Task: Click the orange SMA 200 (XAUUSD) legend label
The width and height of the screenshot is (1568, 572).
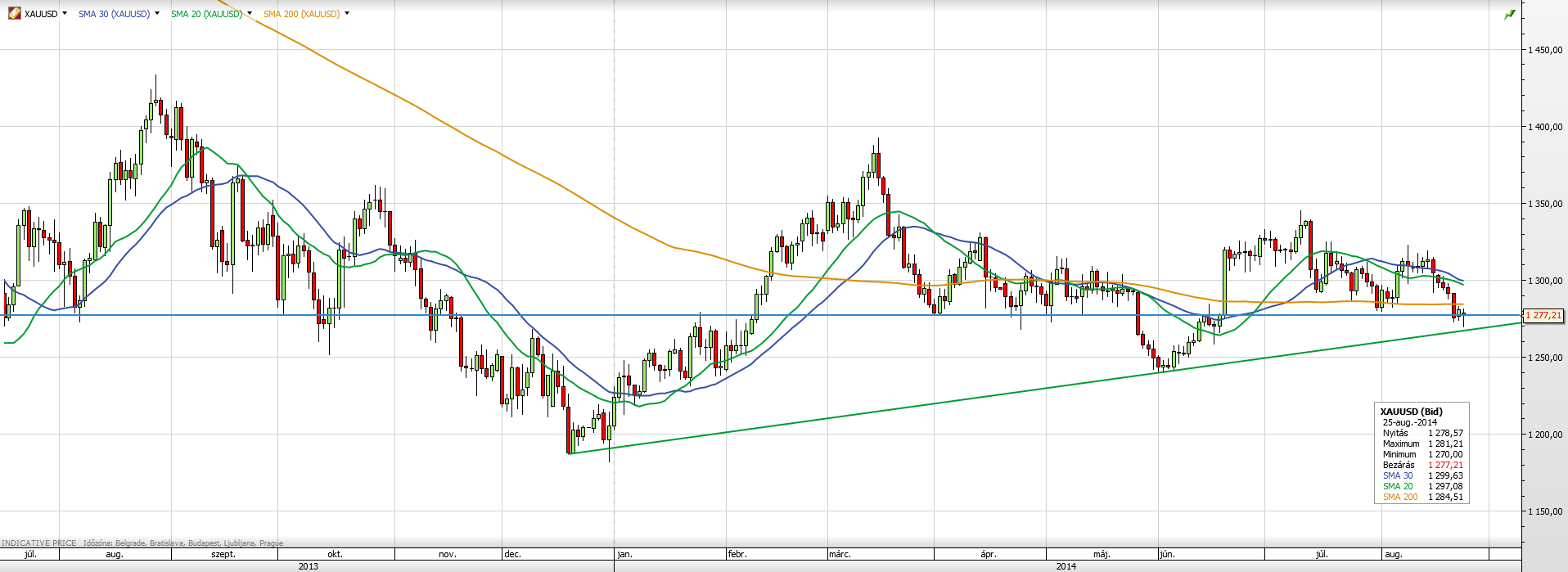Action: click(x=302, y=14)
